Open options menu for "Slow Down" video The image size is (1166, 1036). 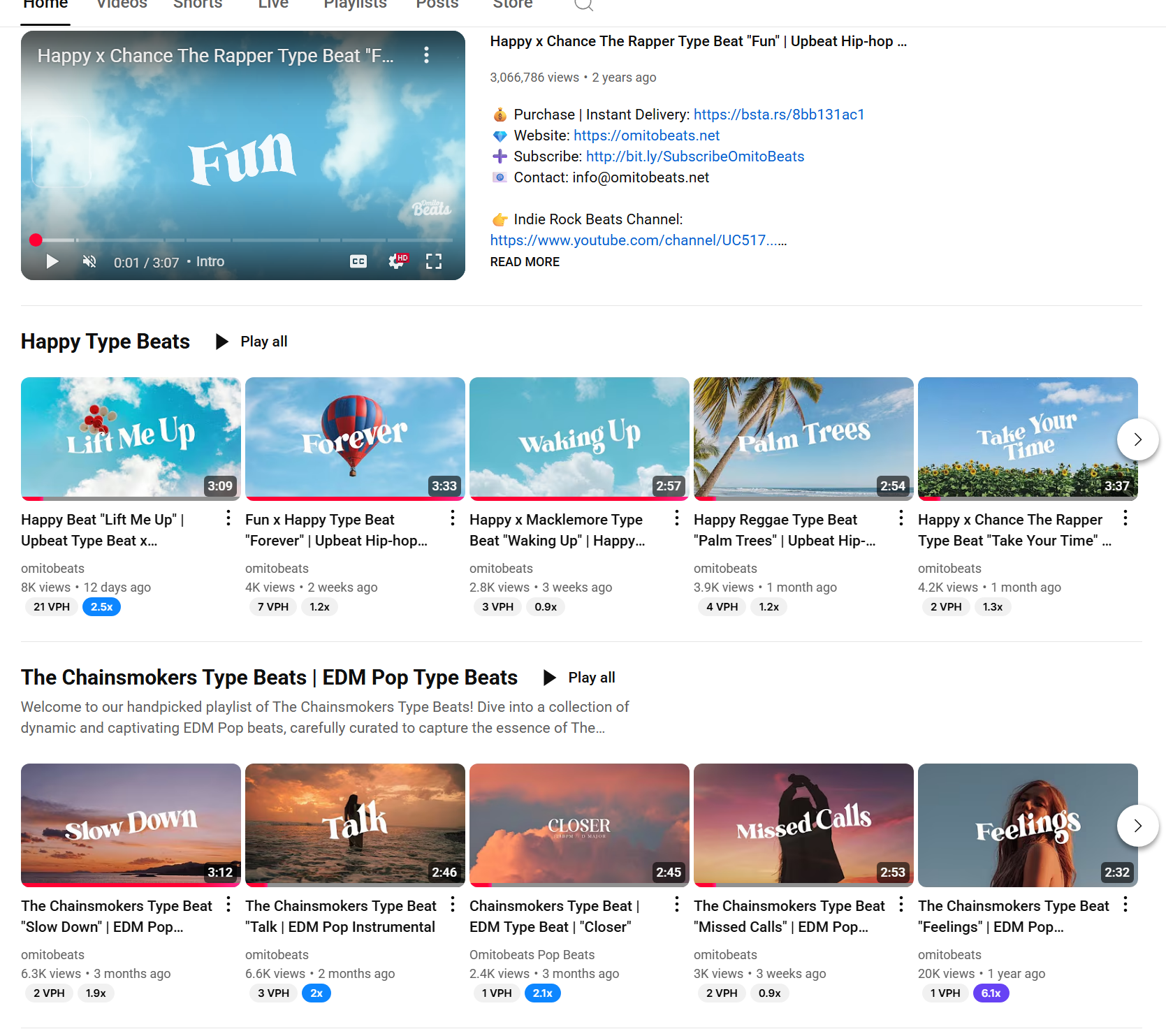click(x=228, y=905)
